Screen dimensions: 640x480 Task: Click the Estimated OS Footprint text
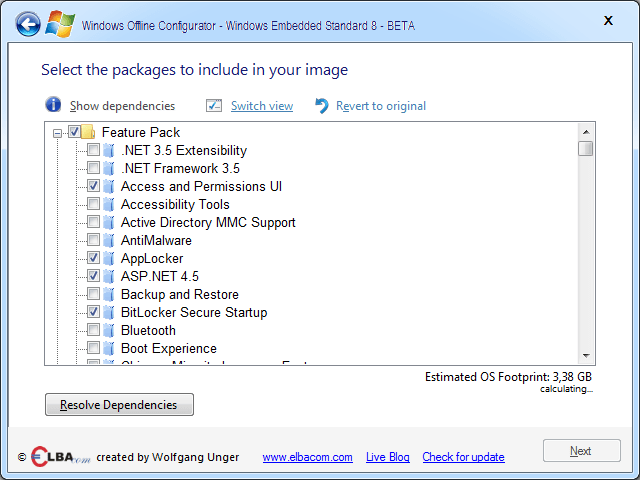(508, 376)
